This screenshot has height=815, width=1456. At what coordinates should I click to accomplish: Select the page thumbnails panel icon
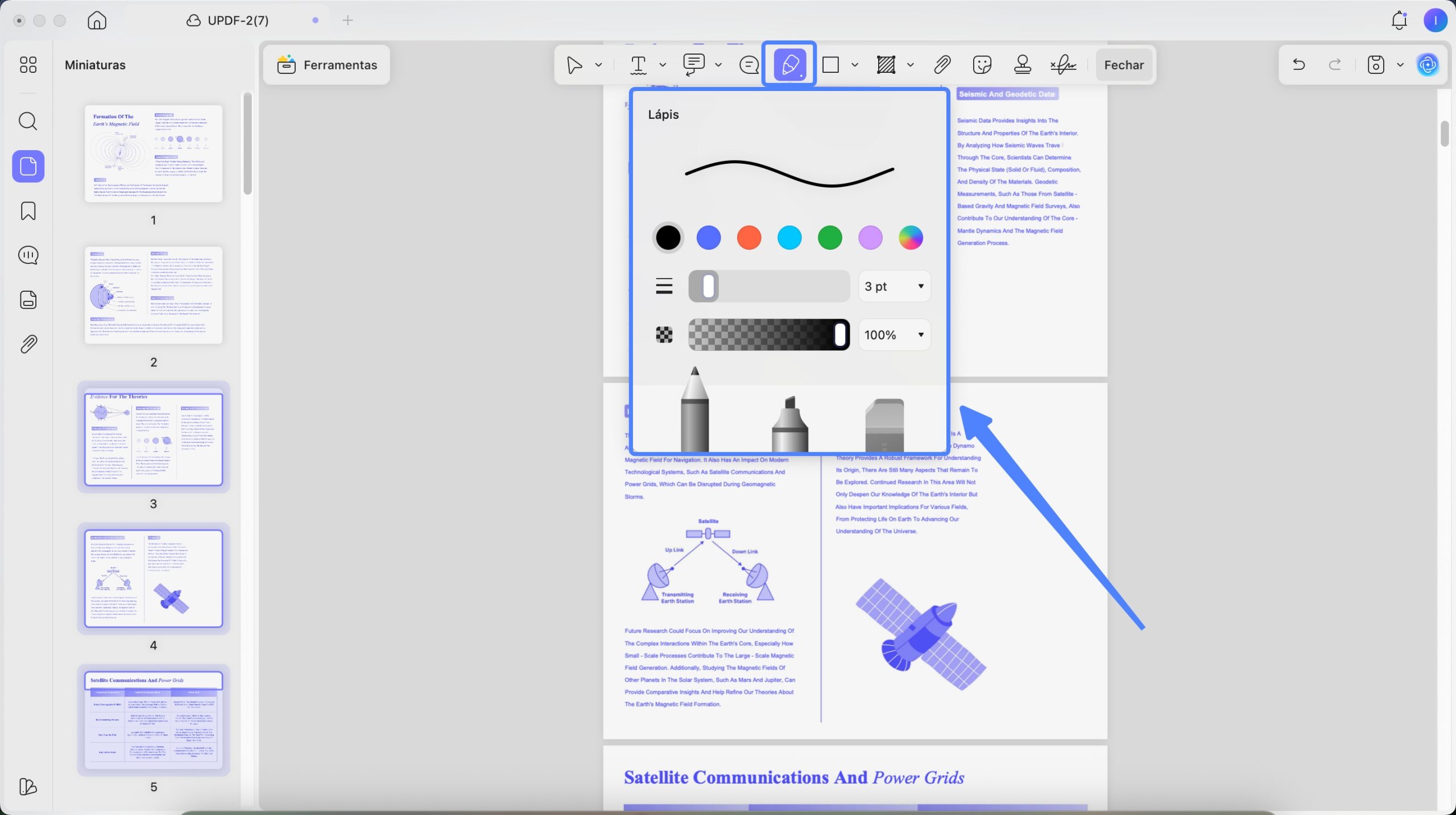[28, 166]
